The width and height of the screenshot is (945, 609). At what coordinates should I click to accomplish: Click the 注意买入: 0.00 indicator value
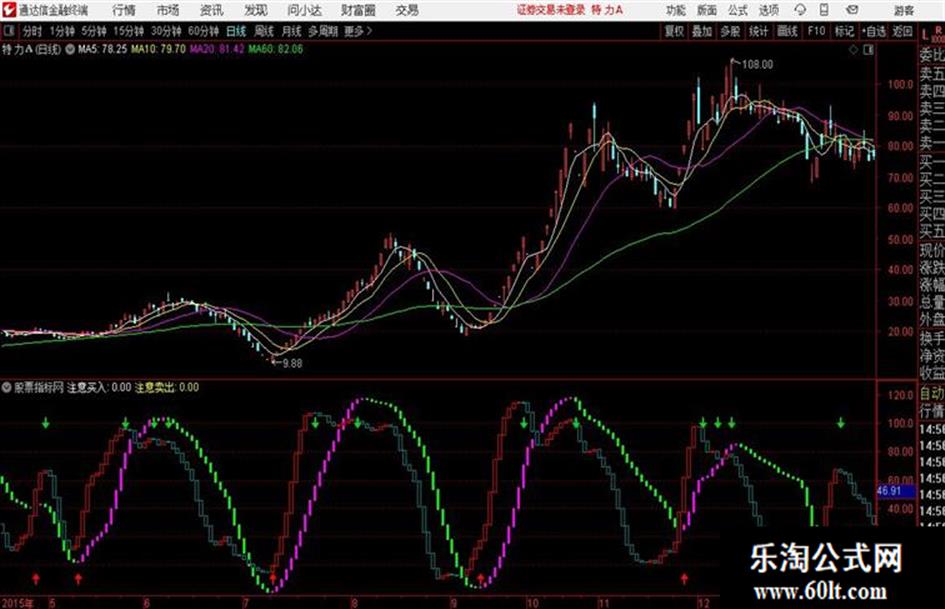point(99,387)
